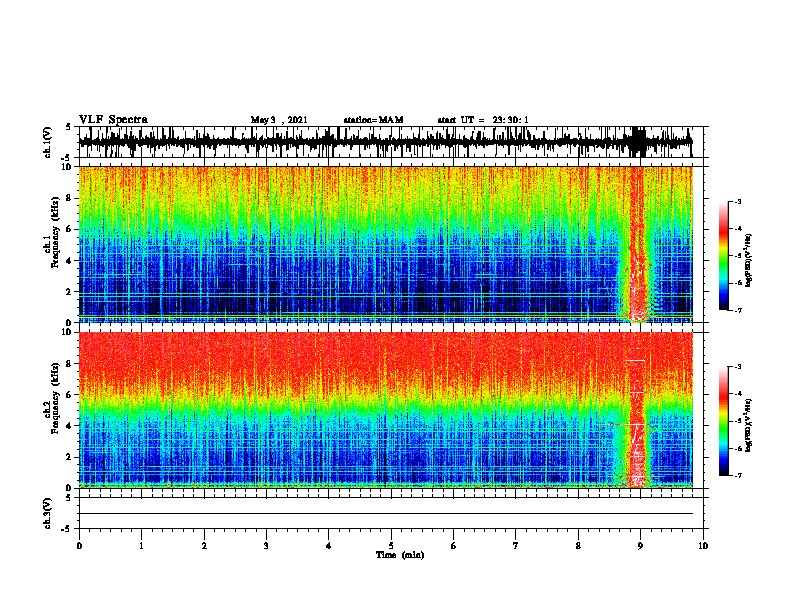The height and width of the screenshot is (612, 792).
Task: Click the ch.2 color bar log(PSD) label
Action: [x=749, y=425]
